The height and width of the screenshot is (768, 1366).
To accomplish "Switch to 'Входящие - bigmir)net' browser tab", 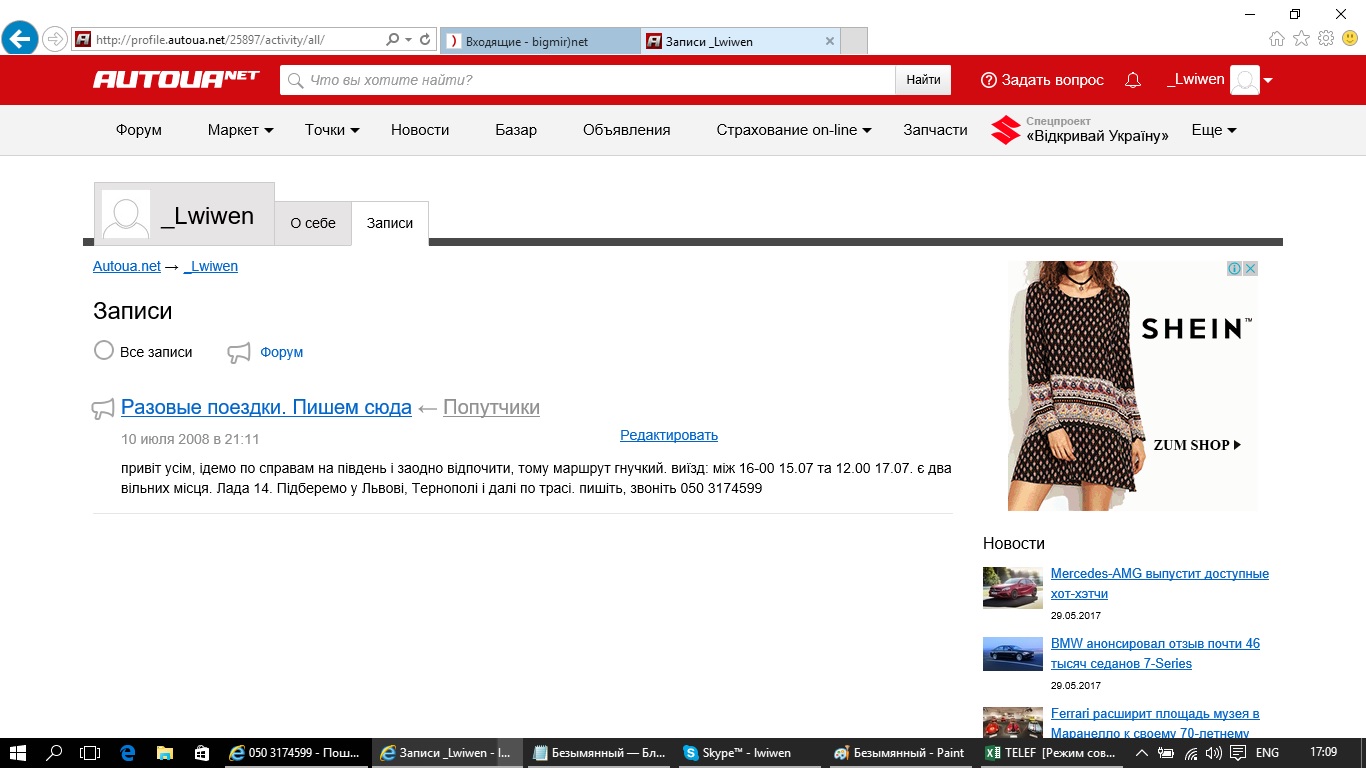I will coord(538,41).
